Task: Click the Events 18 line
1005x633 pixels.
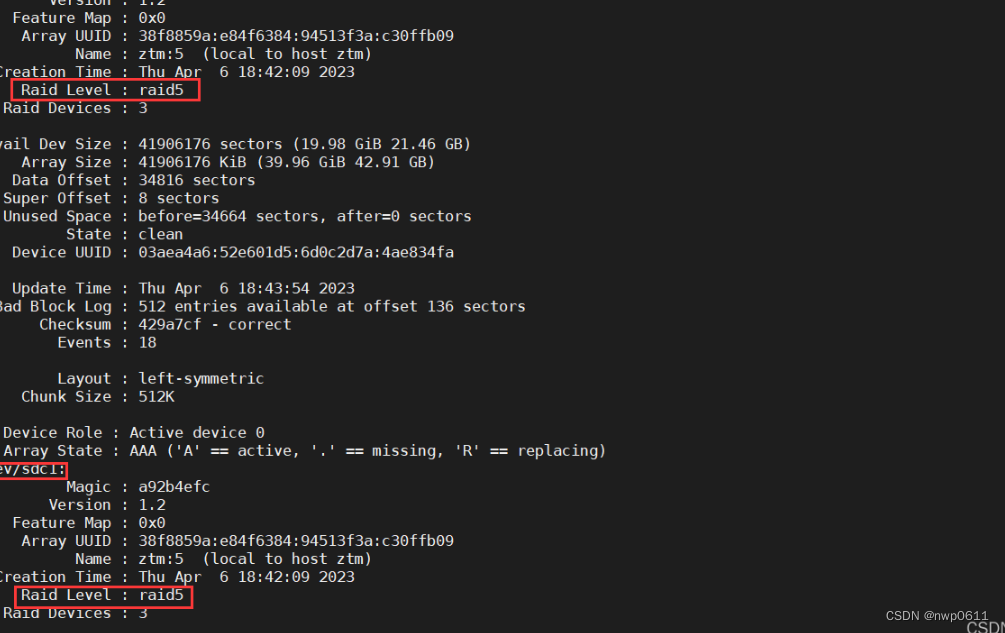Action: pyautogui.click(x=107, y=343)
